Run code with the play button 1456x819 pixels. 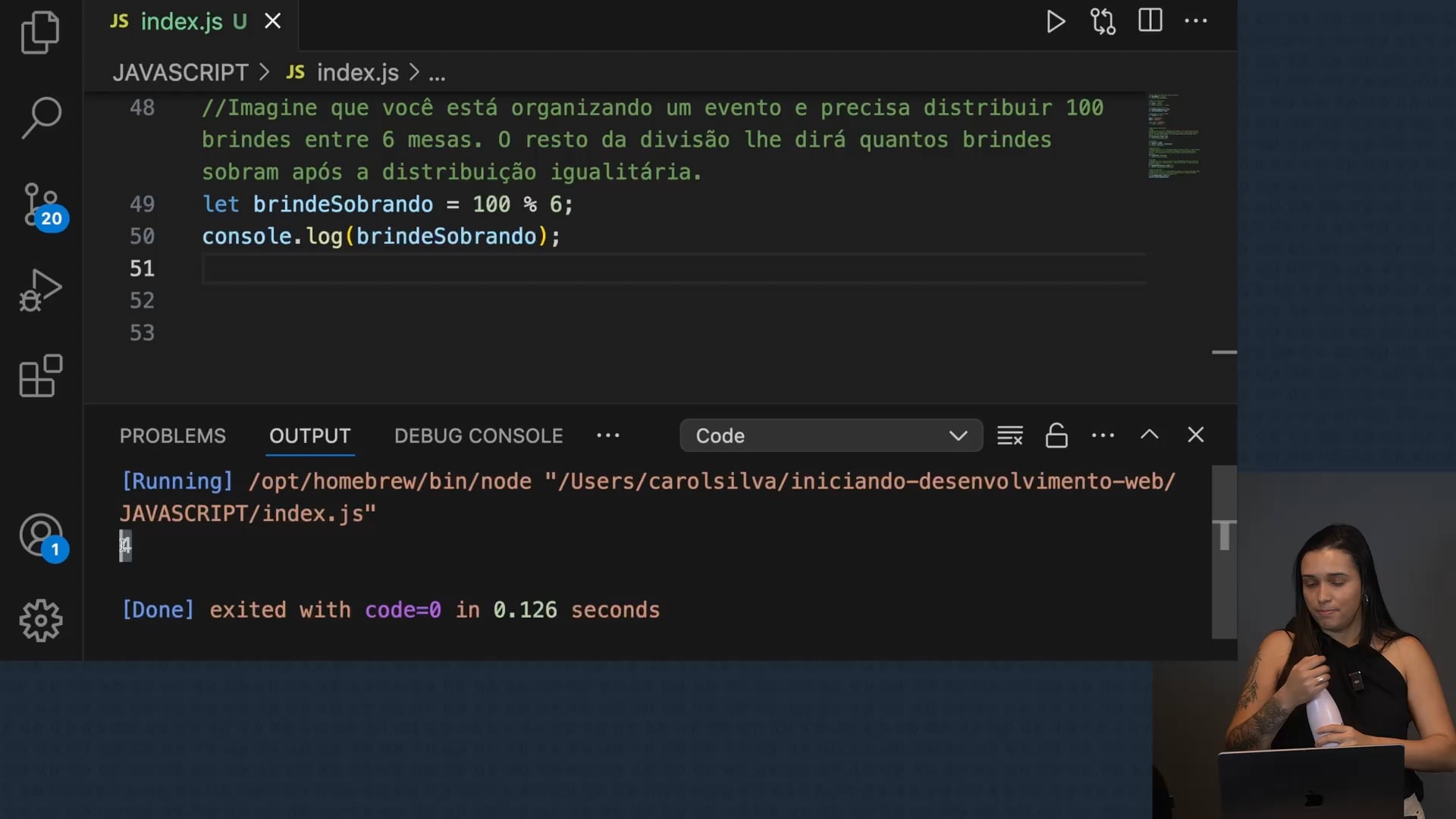(1056, 21)
